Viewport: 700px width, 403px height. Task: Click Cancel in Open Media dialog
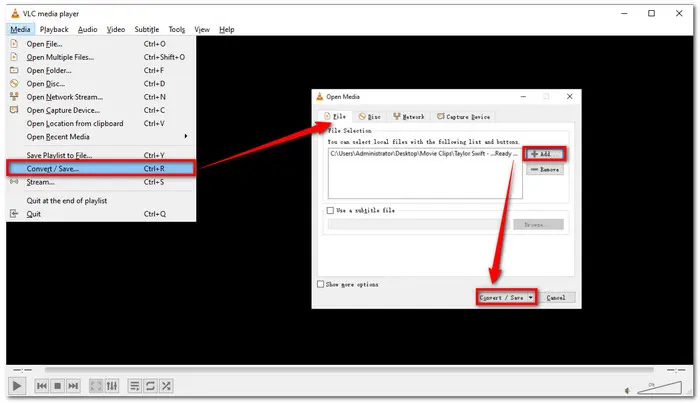[x=556, y=298]
